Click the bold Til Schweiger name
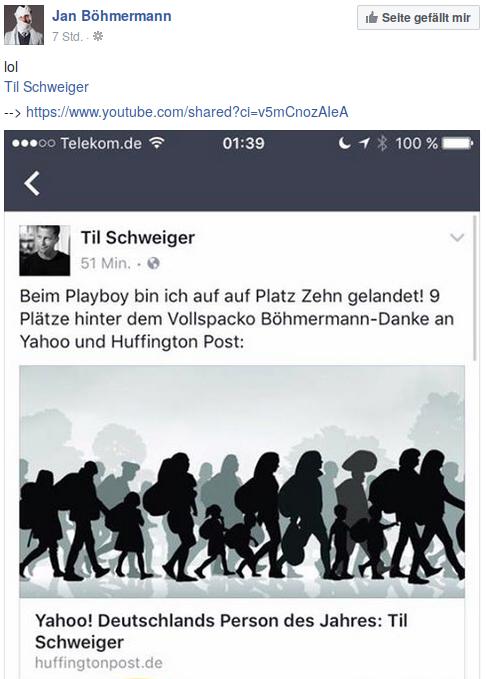 [138, 237]
